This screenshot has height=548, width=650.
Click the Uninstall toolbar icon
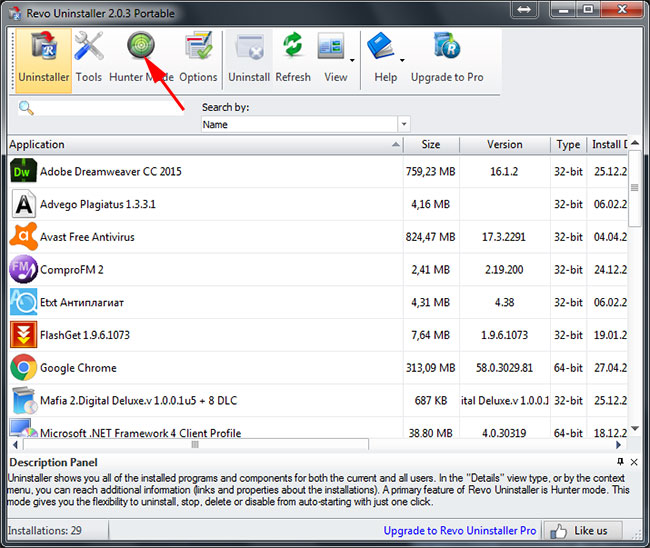point(248,56)
